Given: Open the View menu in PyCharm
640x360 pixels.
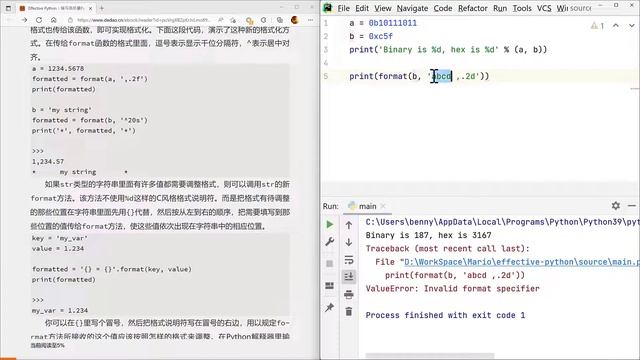Looking at the screenshot, I should tap(383, 8).
